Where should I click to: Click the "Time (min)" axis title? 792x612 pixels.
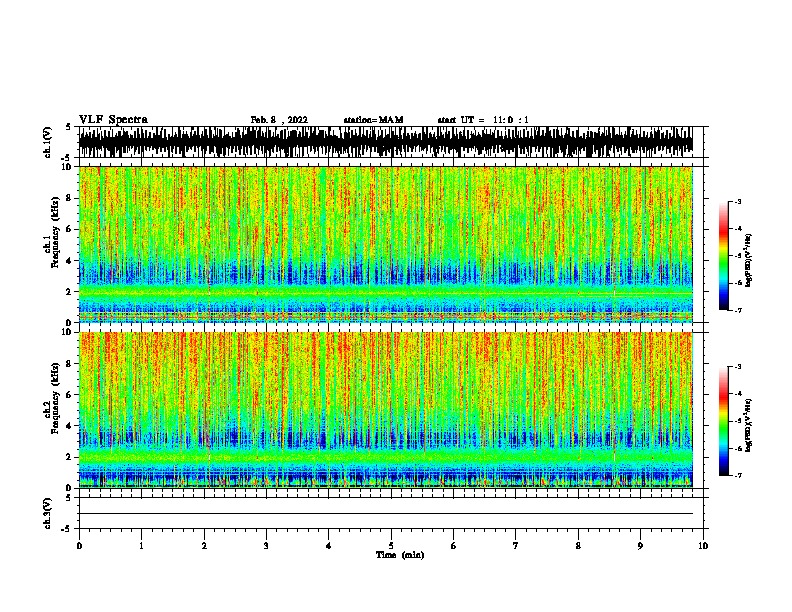[400, 555]
